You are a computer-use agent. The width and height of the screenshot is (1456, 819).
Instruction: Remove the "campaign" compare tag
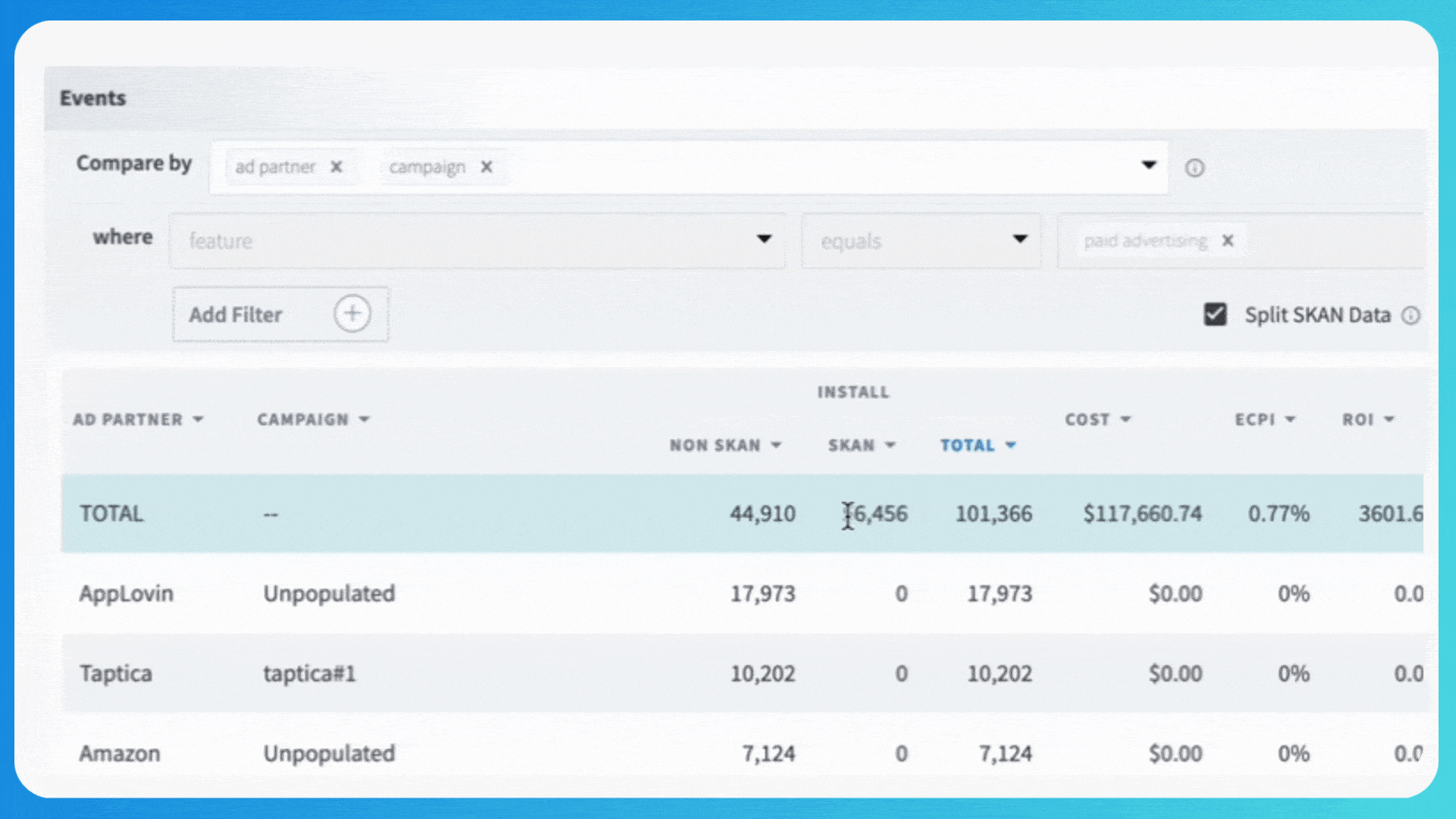point(487,167)
